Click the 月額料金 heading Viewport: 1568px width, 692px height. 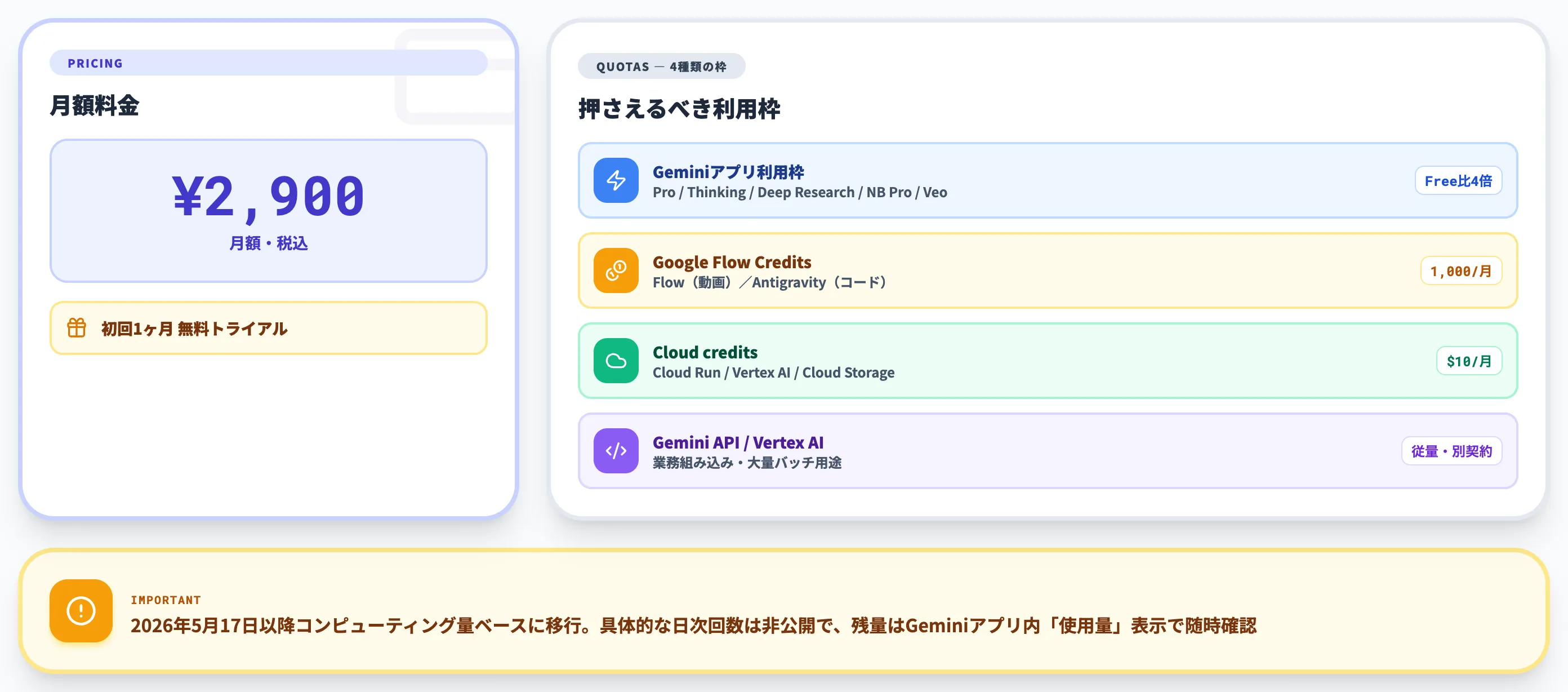click(x=95, y=105)
